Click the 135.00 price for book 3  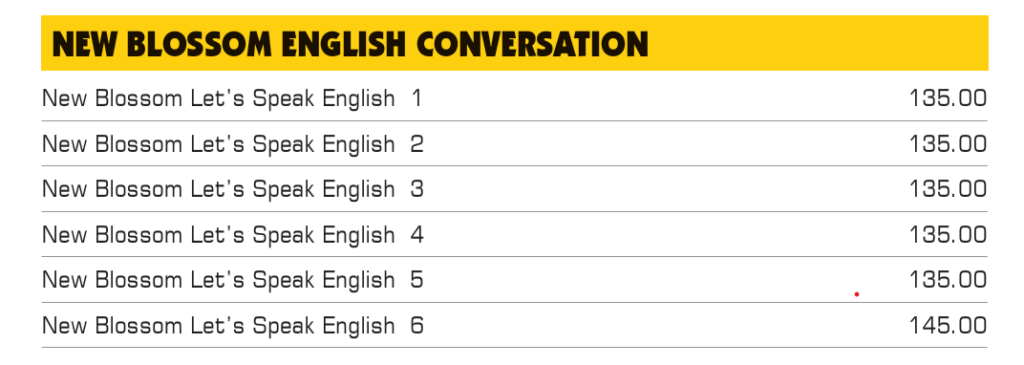pos(948,189)
